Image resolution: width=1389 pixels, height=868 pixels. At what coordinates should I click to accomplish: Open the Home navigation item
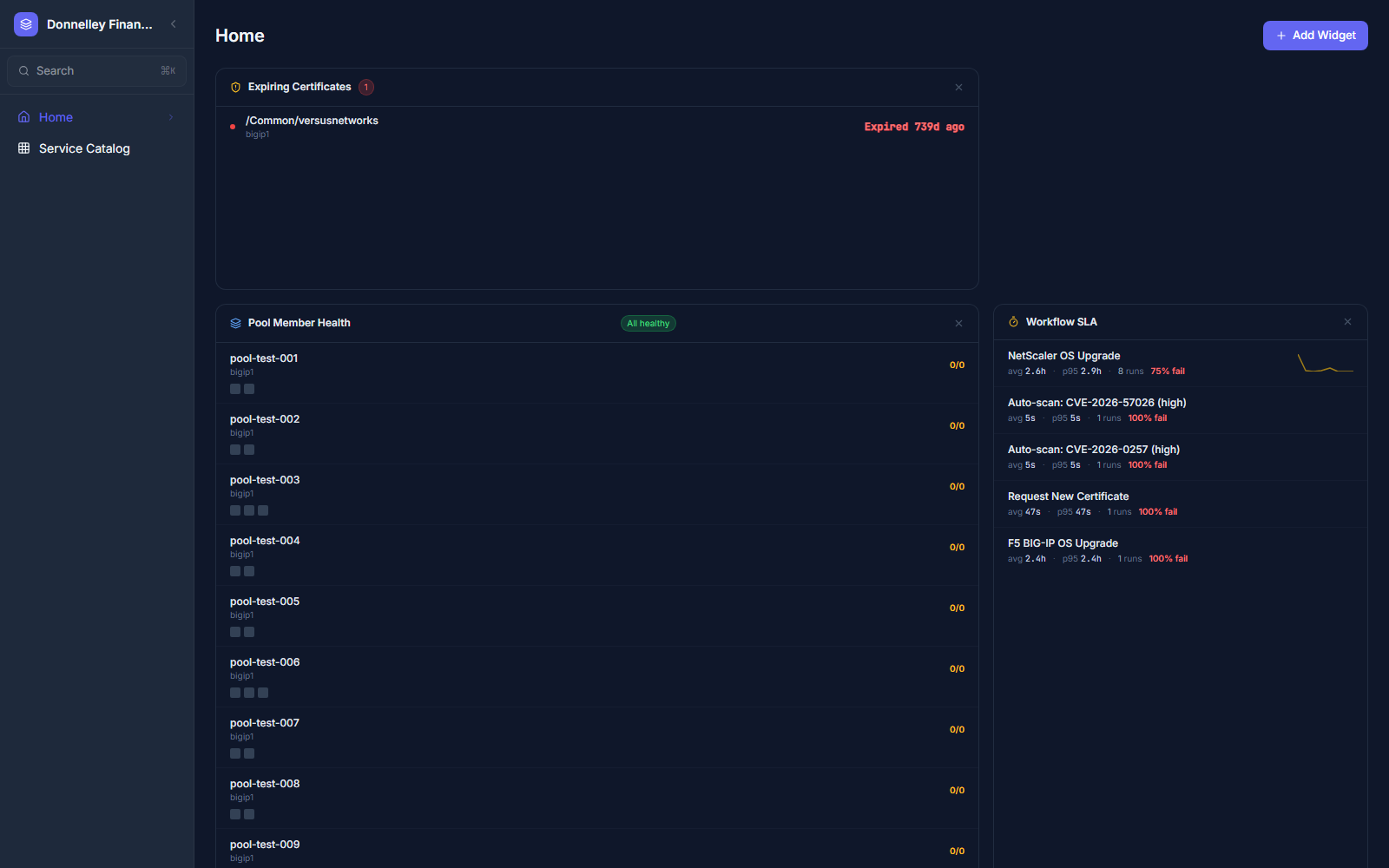(x=96, y=117)
